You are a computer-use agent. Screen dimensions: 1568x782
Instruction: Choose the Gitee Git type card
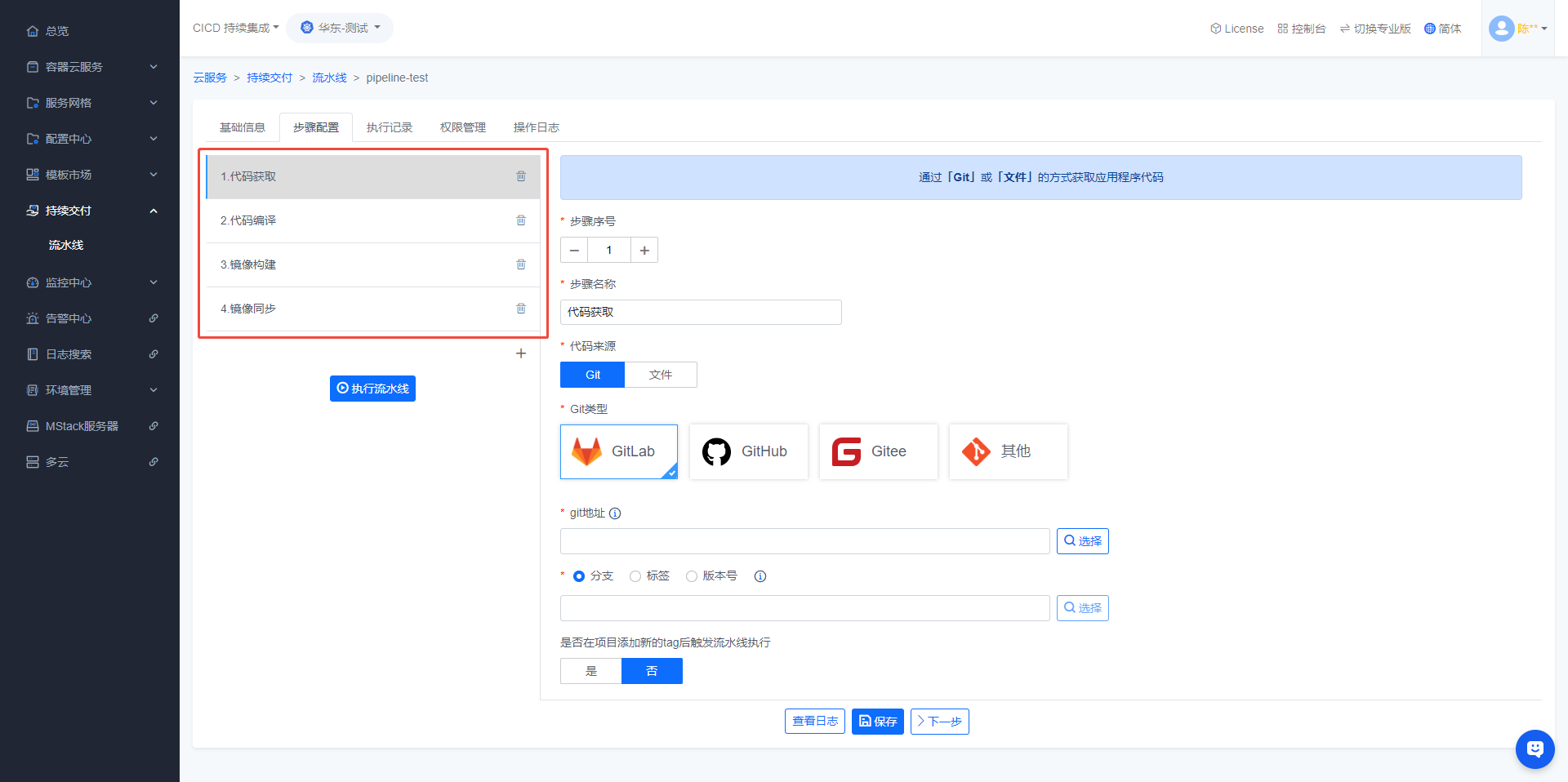[878, 451]
